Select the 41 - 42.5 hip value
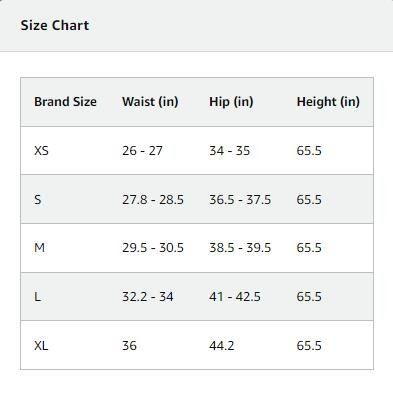 [235, 296]
